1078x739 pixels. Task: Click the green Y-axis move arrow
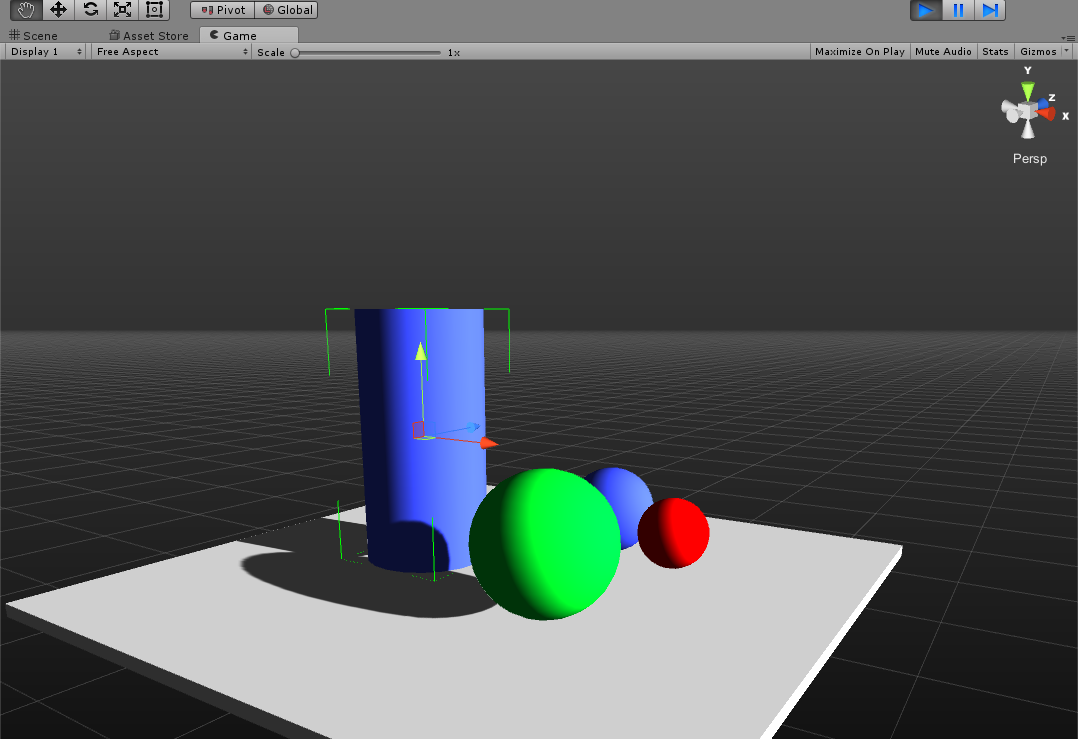pyautogui.click(x=421, y=352)
